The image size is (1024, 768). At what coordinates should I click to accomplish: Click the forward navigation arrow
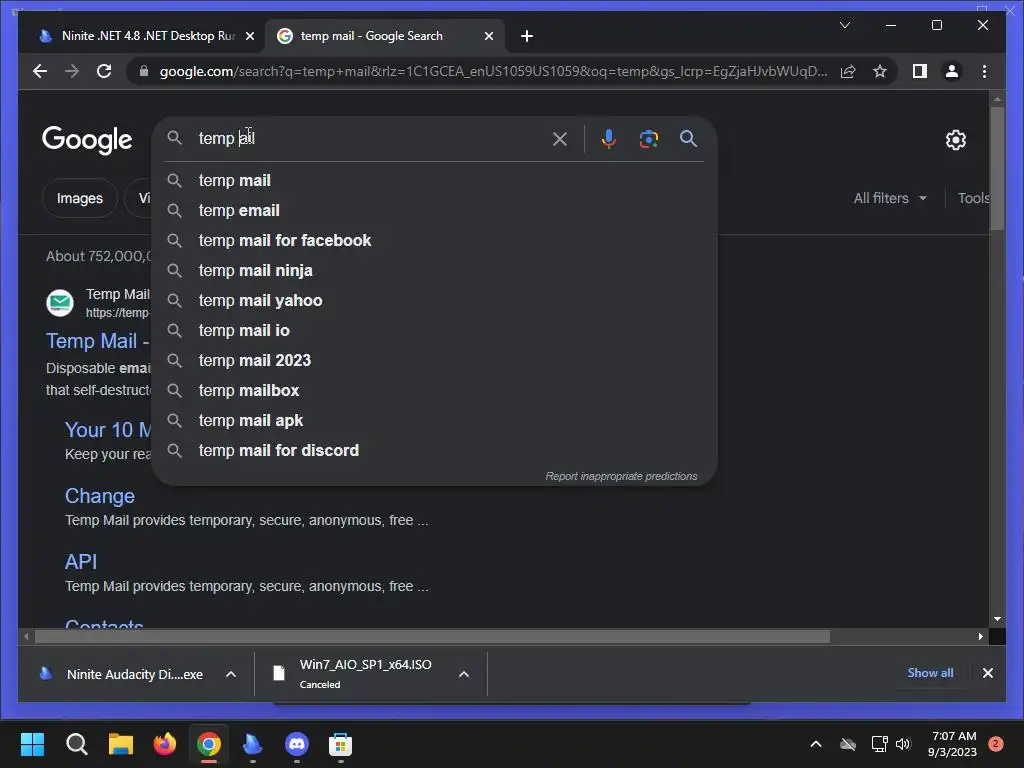[72, 71]
